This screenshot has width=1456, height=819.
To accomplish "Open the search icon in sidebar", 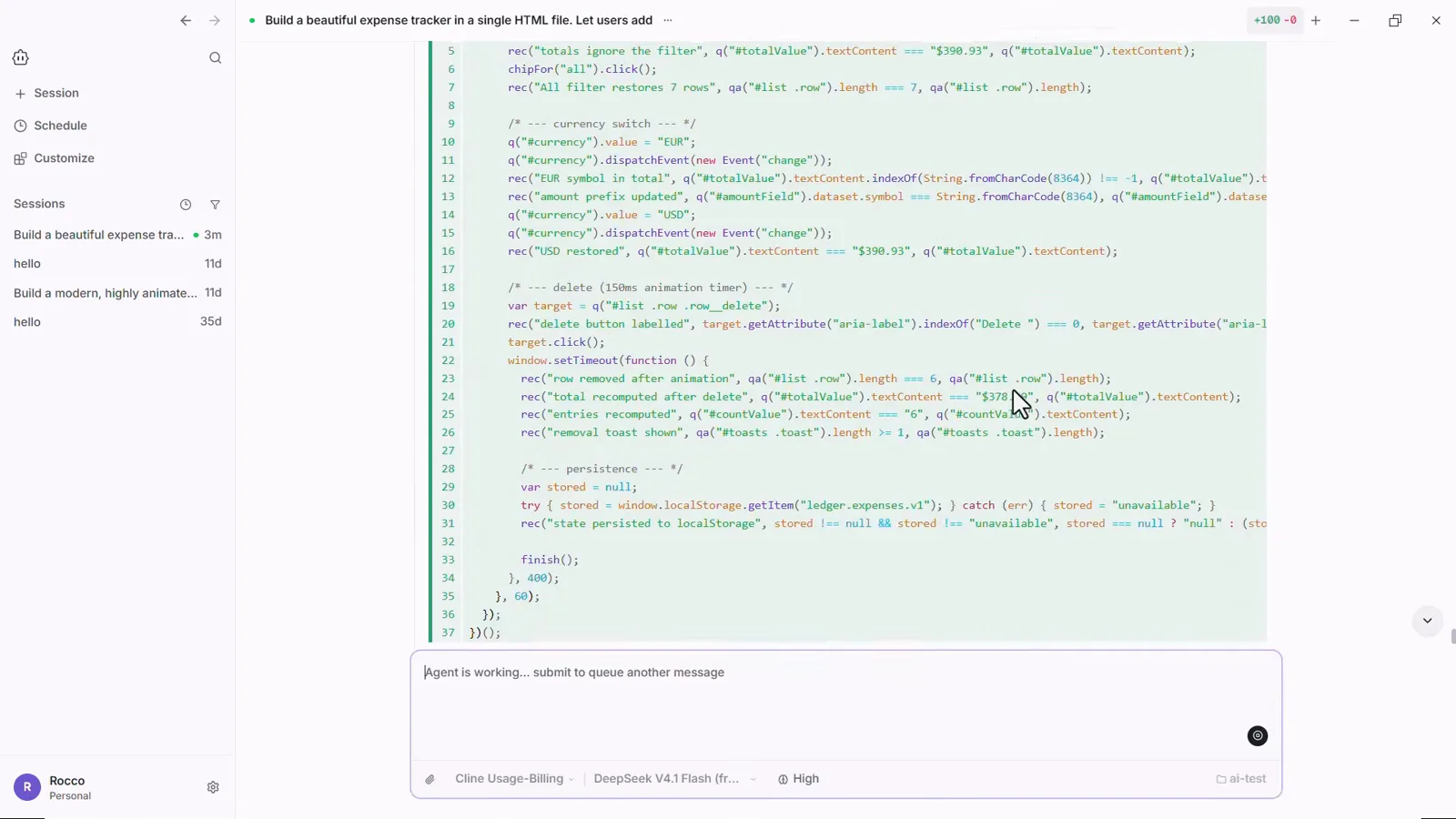I will click(x=215, y=58).
